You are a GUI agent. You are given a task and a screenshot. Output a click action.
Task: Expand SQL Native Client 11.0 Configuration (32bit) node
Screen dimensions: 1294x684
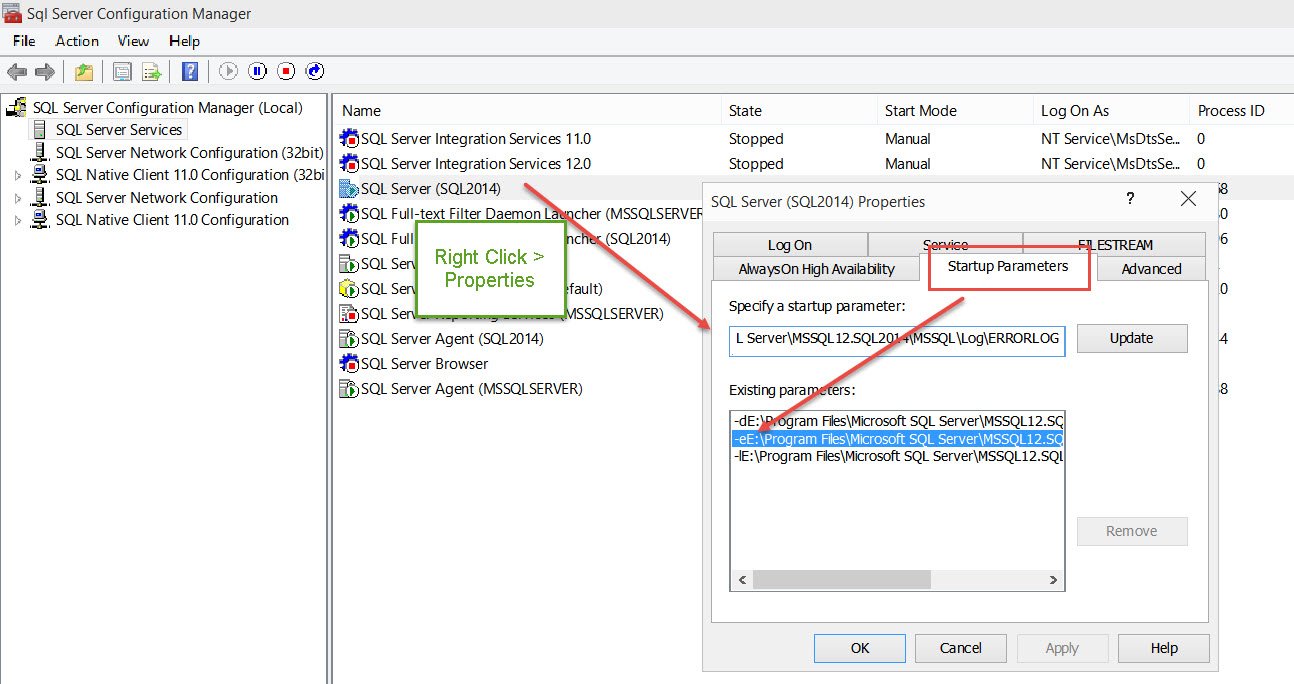click(17, 175)
